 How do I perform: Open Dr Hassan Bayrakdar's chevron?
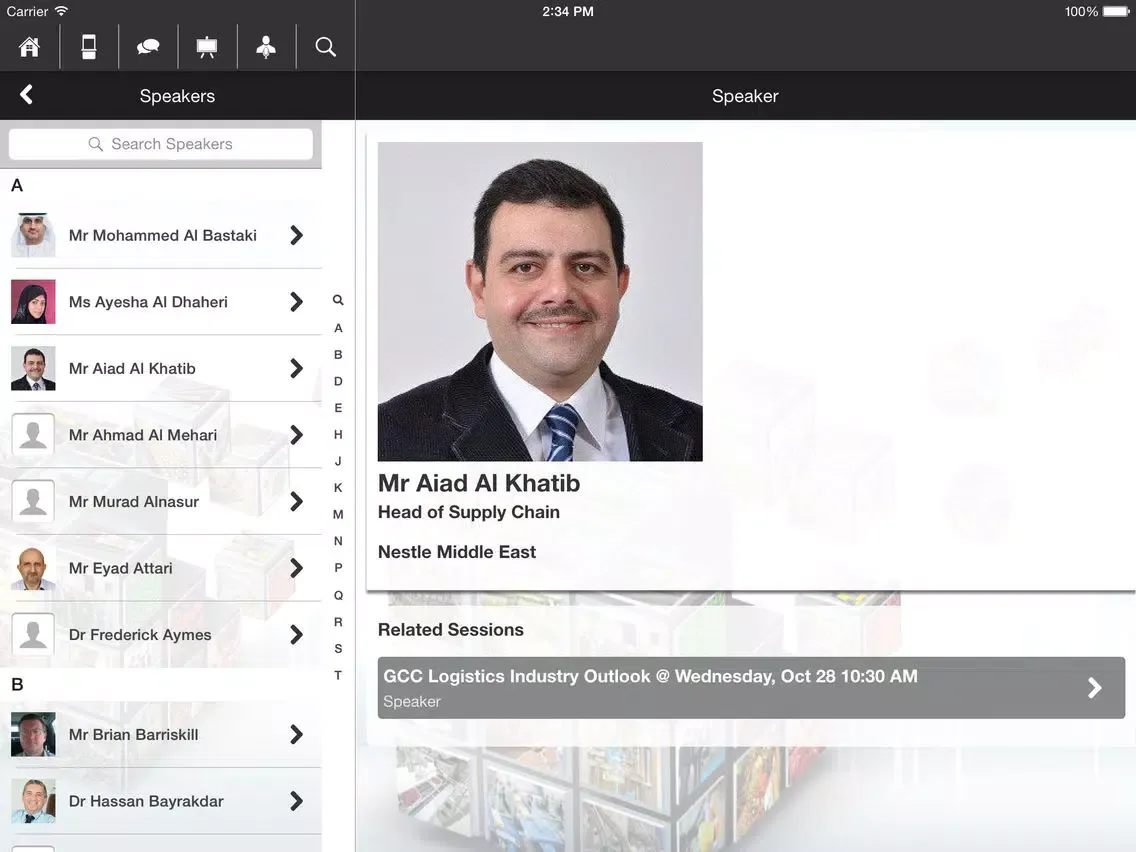tap(296, 801)
